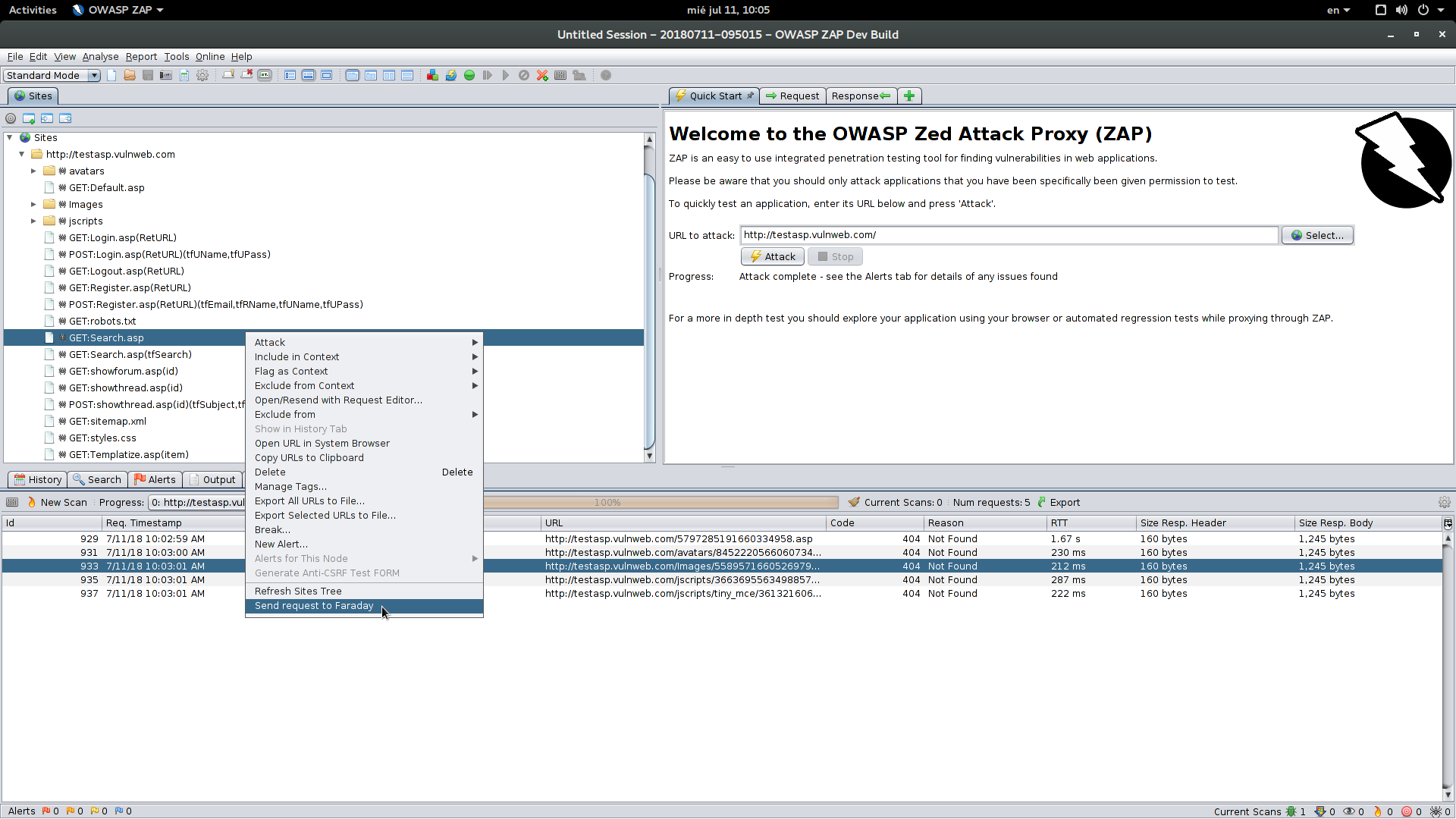Expand the jscripts folder
Viewport: 1456px width, 819px height.
coord(33,221)
